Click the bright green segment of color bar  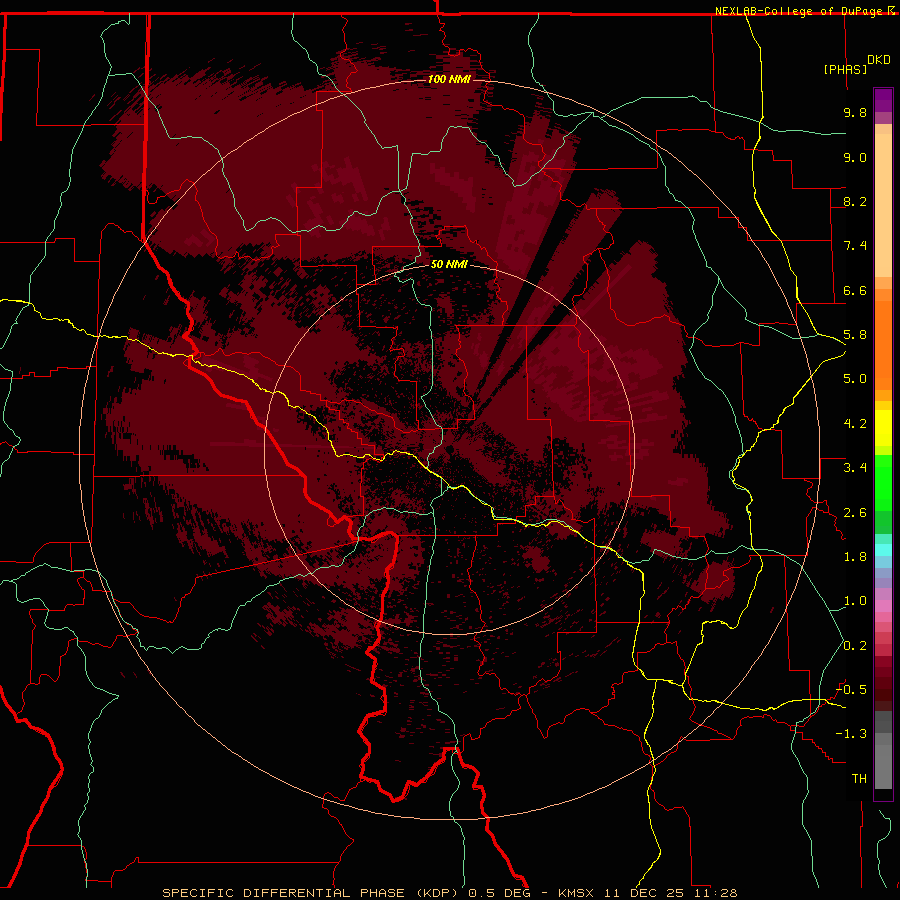tap(883, 482)
